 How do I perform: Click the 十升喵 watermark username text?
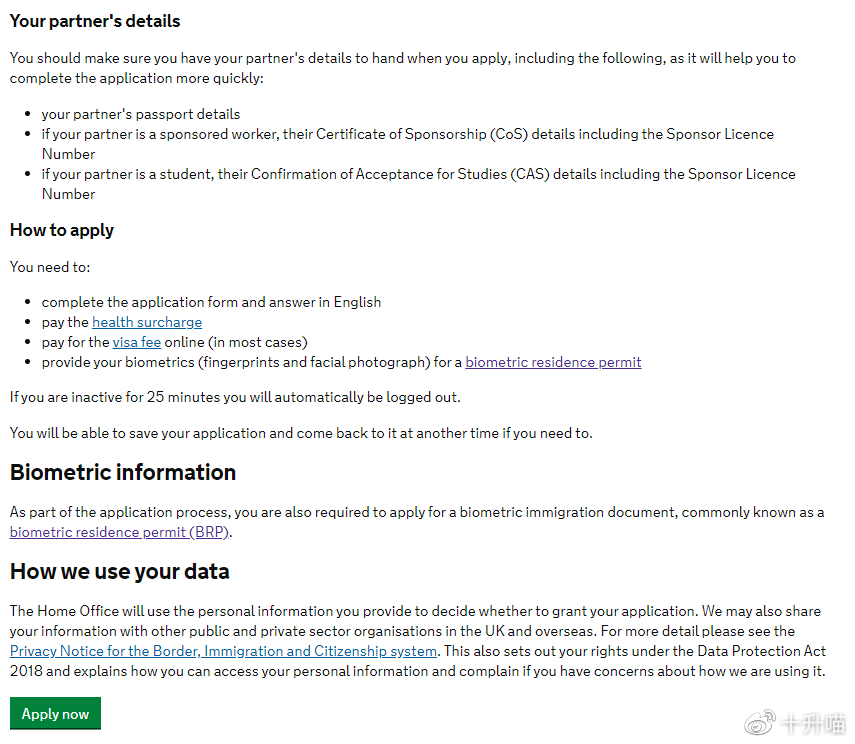(x=812, y=722)
